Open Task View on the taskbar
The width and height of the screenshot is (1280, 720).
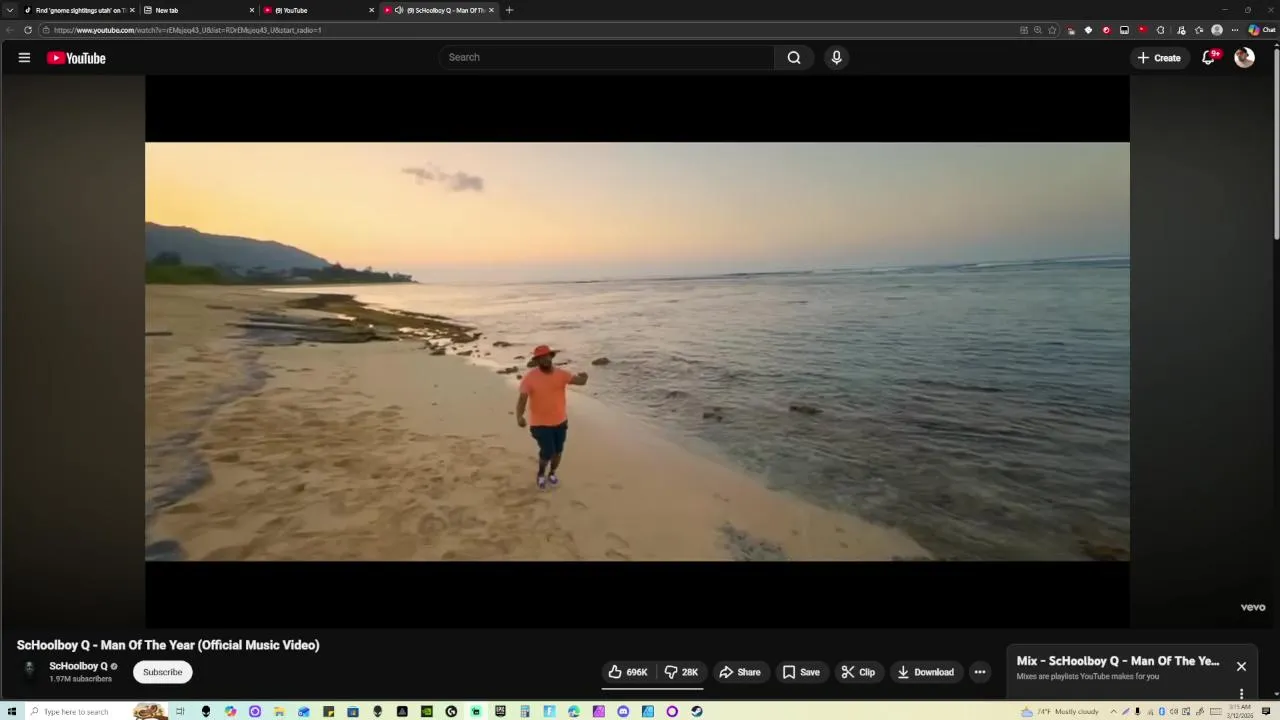[x=180, y=711]
